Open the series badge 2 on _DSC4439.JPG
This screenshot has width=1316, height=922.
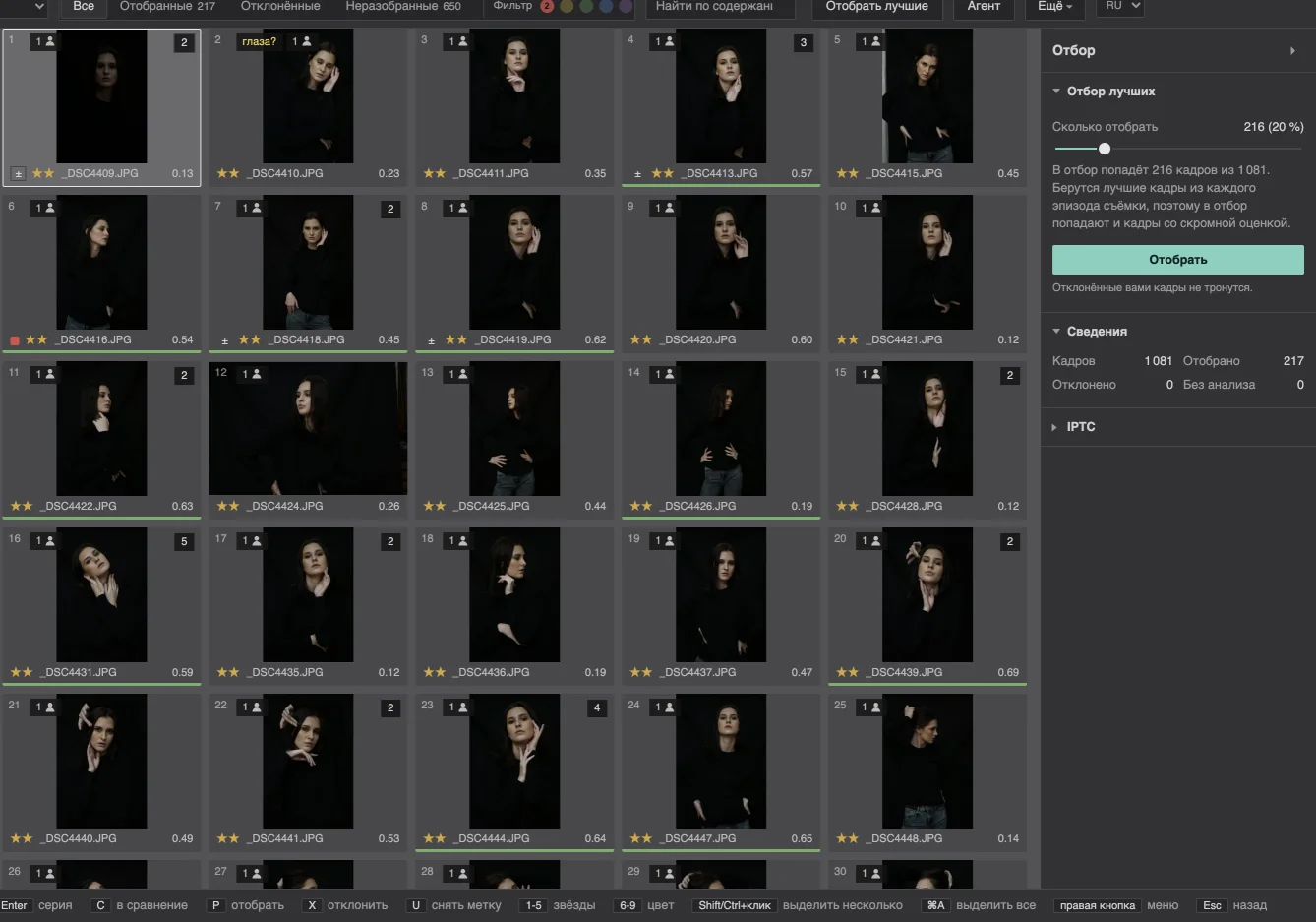point(1010,541)
